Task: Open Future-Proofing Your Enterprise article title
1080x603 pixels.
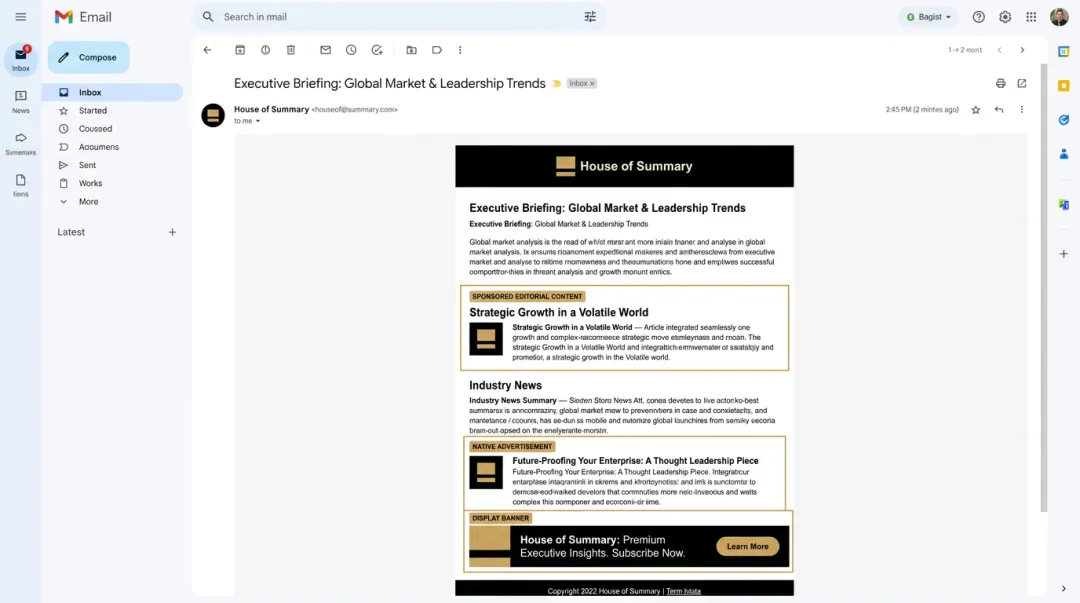Action: (635, 461)
